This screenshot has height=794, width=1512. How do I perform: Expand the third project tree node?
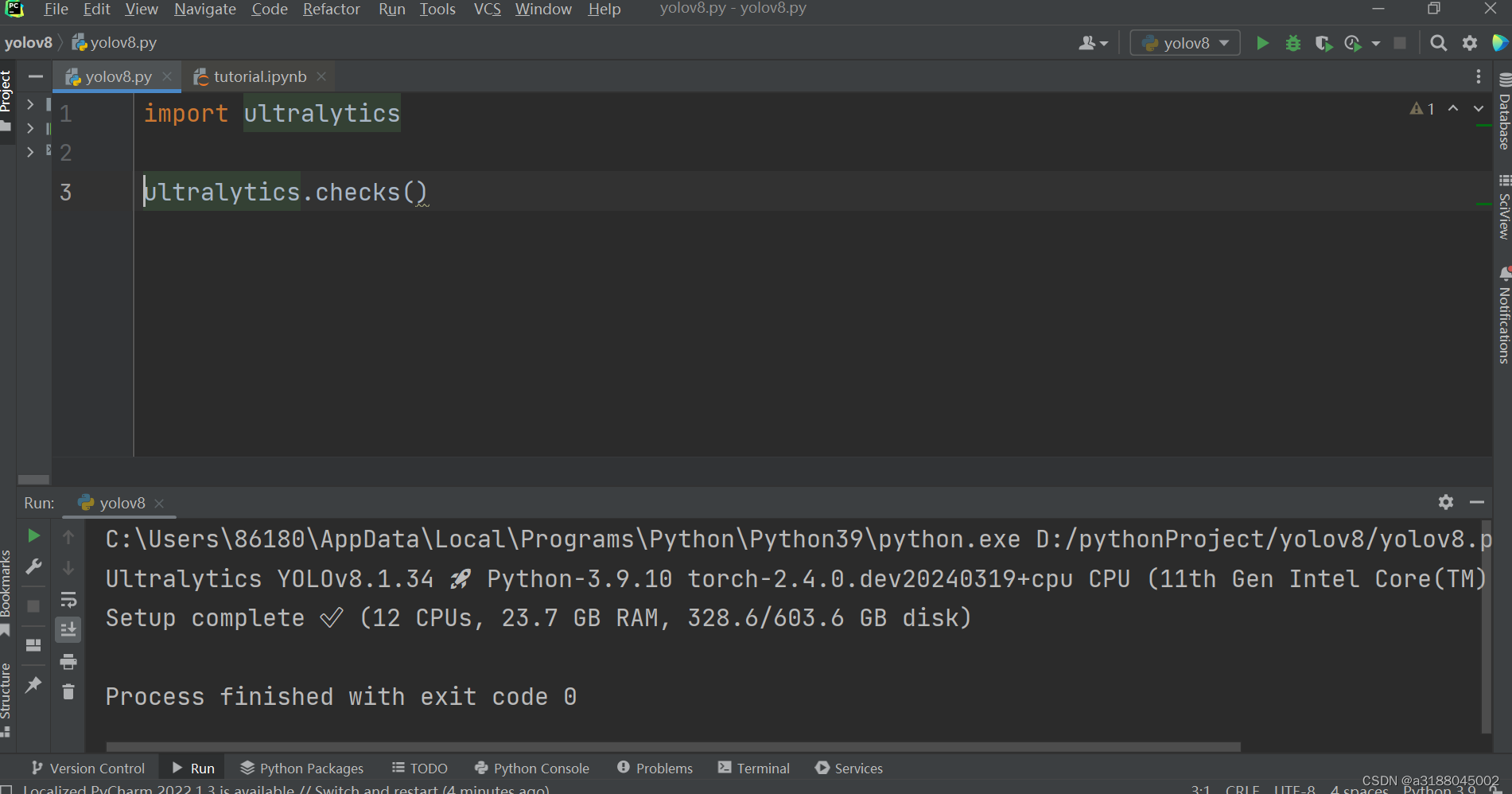30,152
